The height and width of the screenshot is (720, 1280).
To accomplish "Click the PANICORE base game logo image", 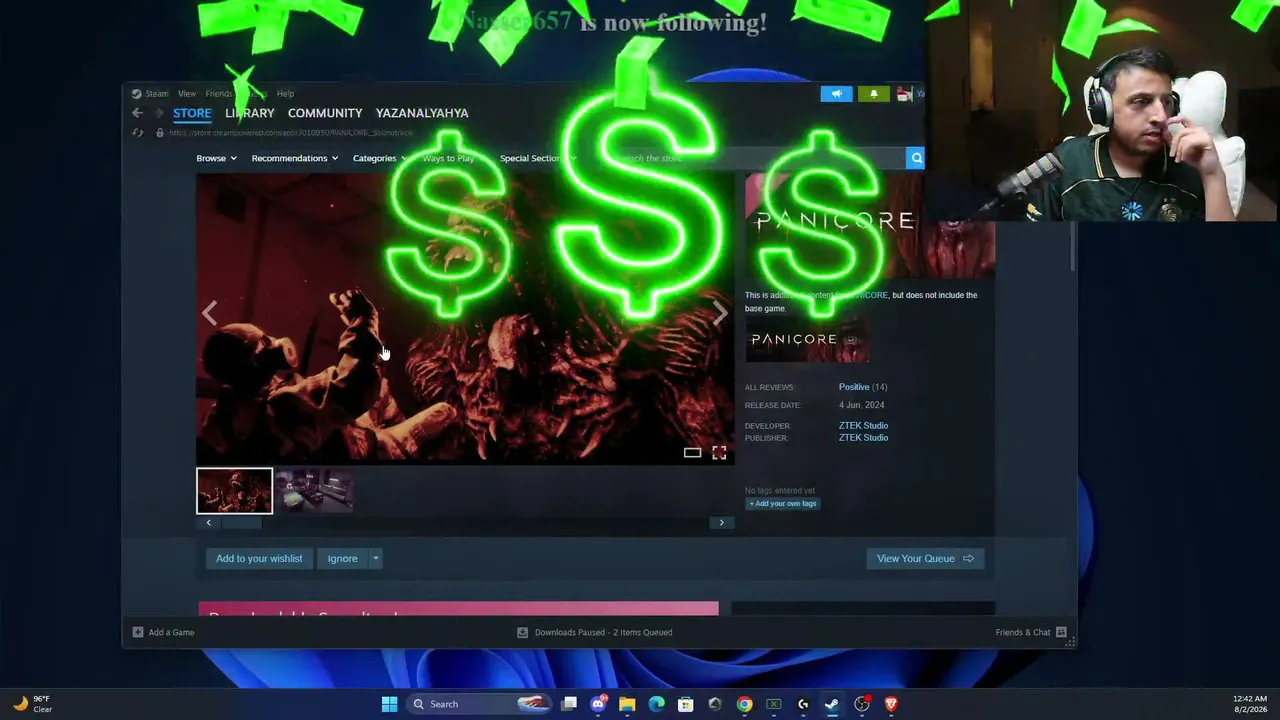I will [807, 341].
